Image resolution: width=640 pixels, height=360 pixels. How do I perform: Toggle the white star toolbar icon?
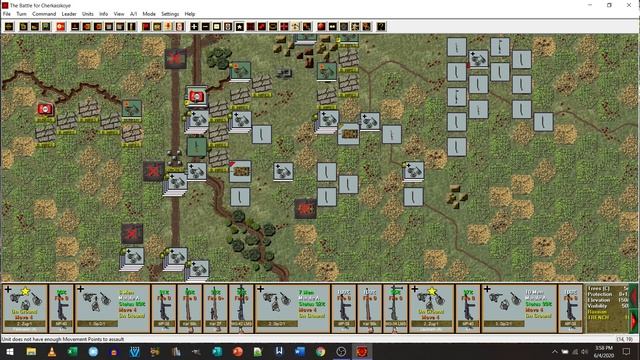240,27
